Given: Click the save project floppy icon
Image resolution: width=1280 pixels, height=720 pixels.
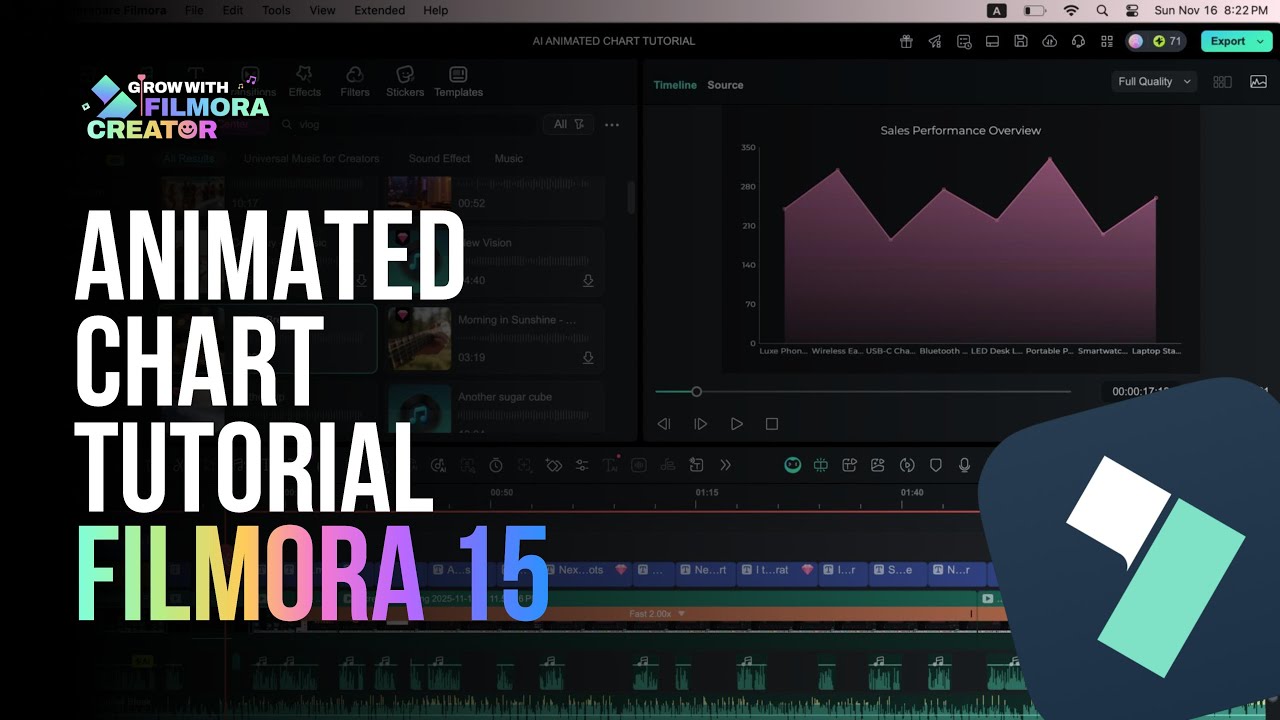Looking at the screenshot, I should [1021, 41].
